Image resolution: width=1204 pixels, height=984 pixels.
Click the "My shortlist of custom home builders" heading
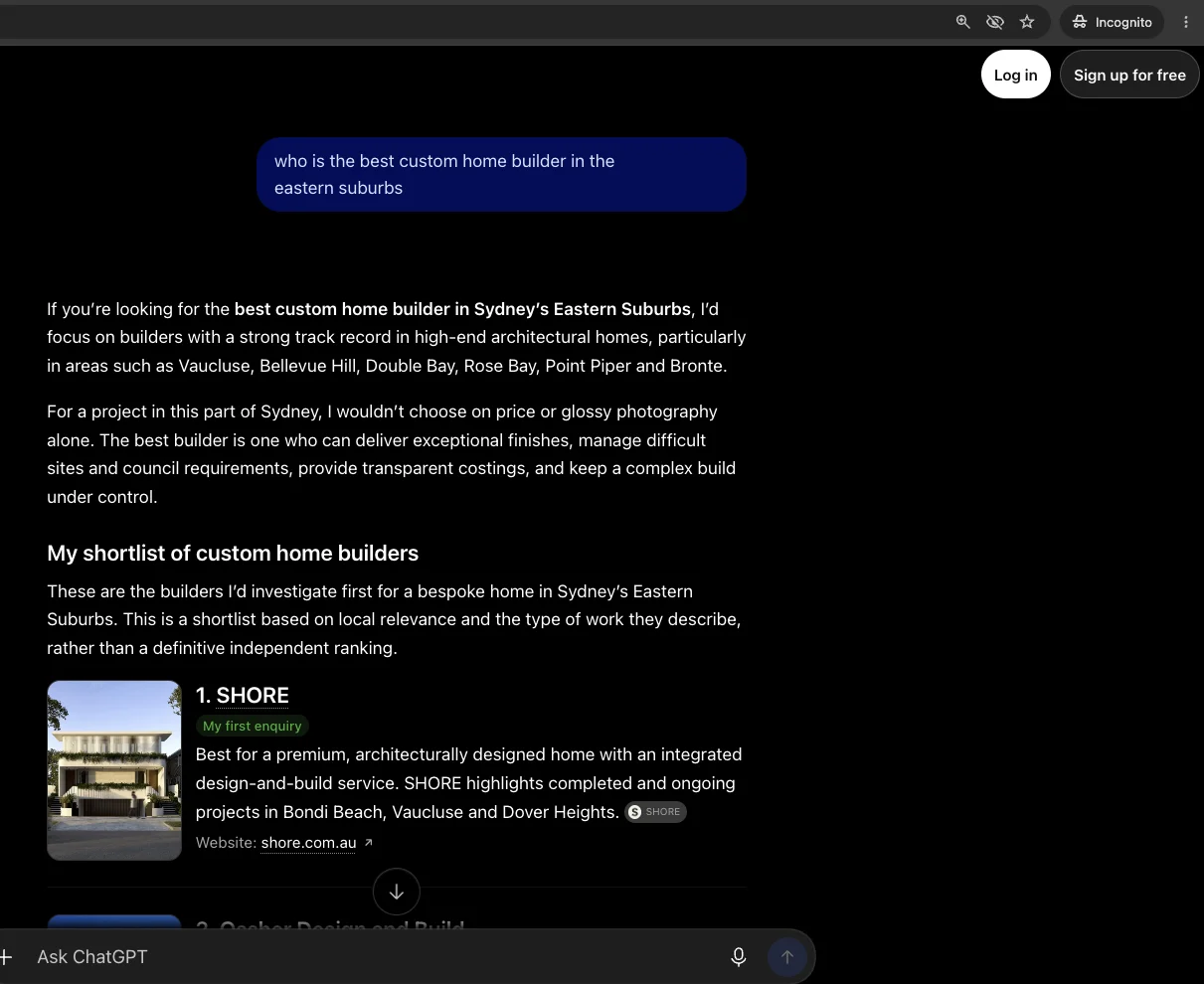click(x=233, y=553)
